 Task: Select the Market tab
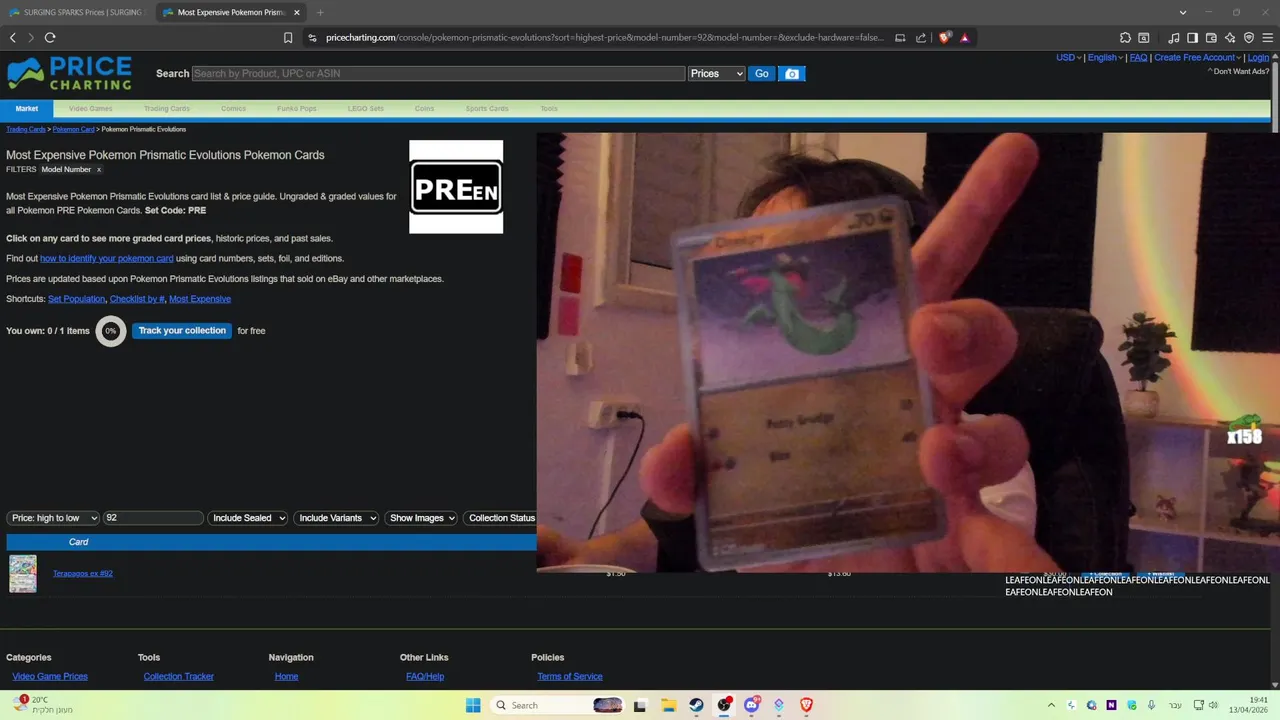27,109
